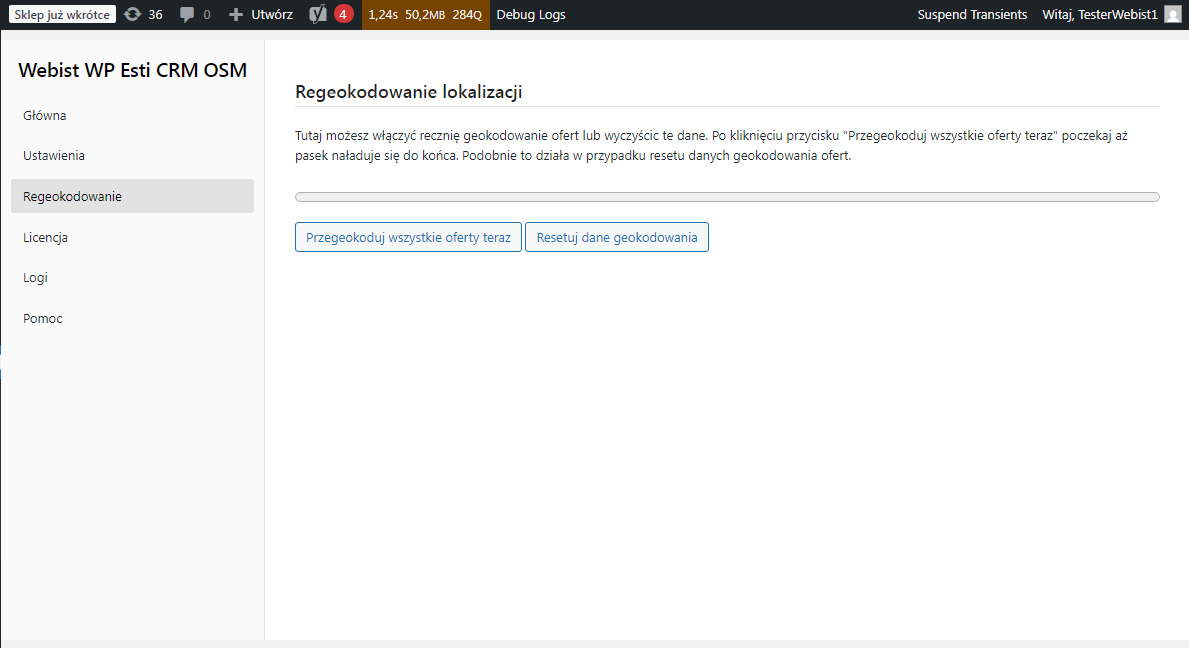The image size is (1189, 648).
Task: Open the Pomoc help tab
Action: [x=43, y=318]
